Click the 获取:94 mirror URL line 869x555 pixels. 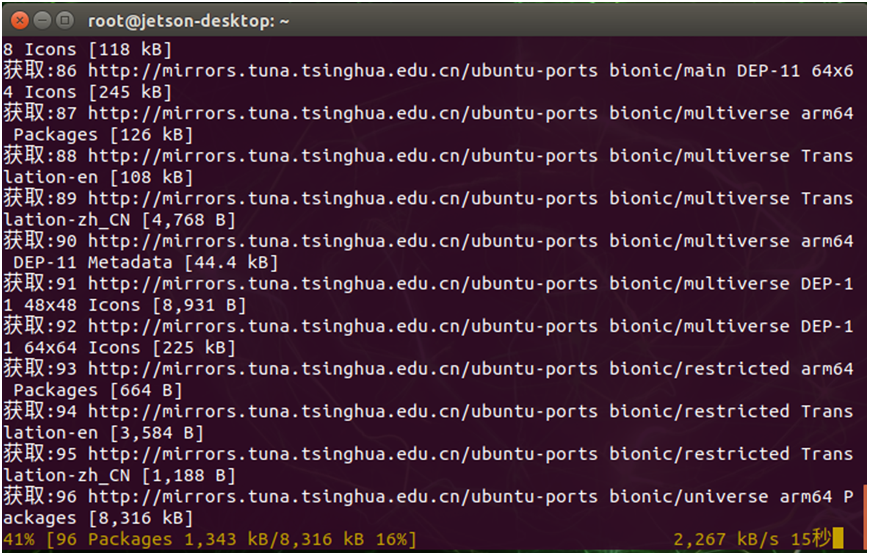coord(428,411)
